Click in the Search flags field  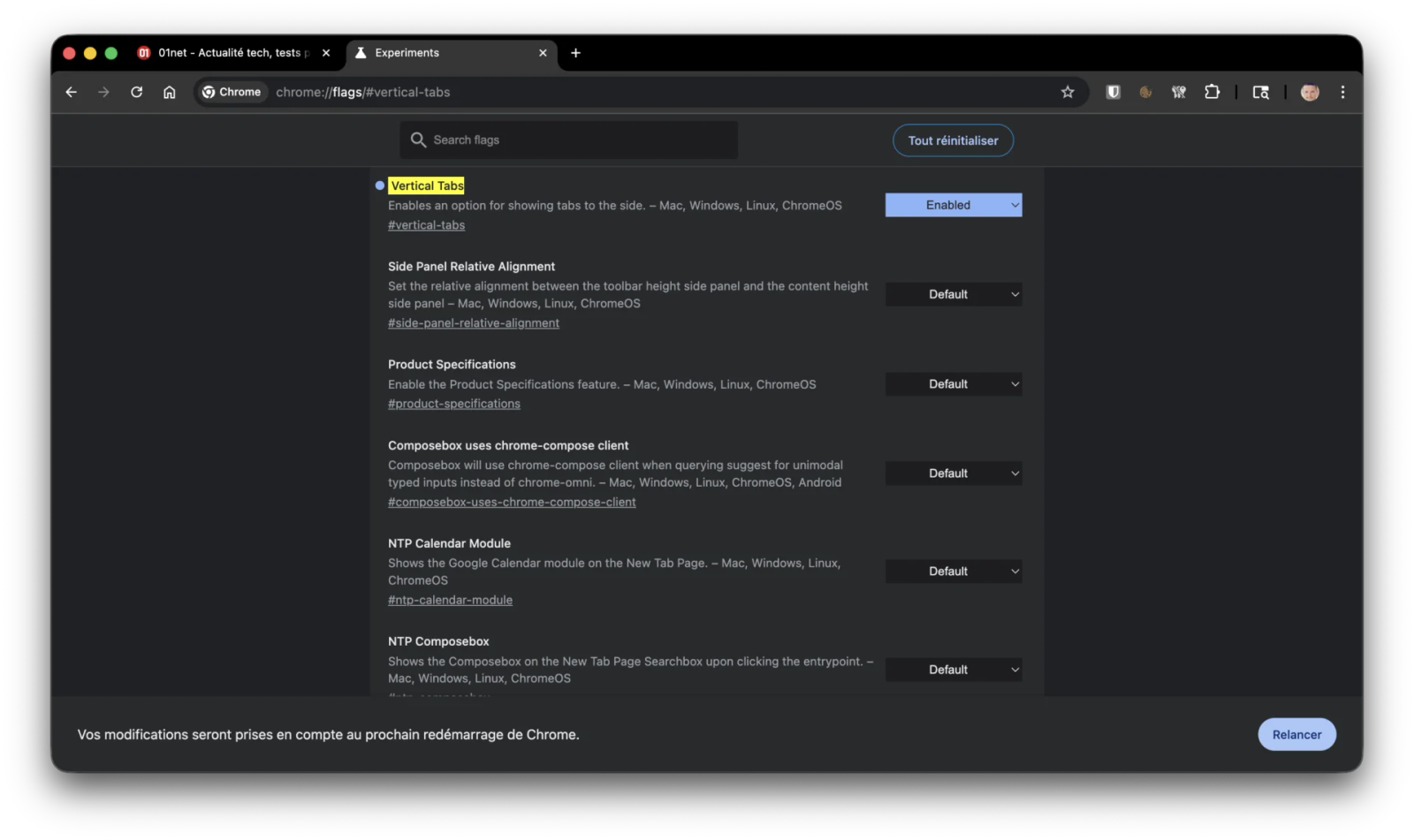[579, 140]
